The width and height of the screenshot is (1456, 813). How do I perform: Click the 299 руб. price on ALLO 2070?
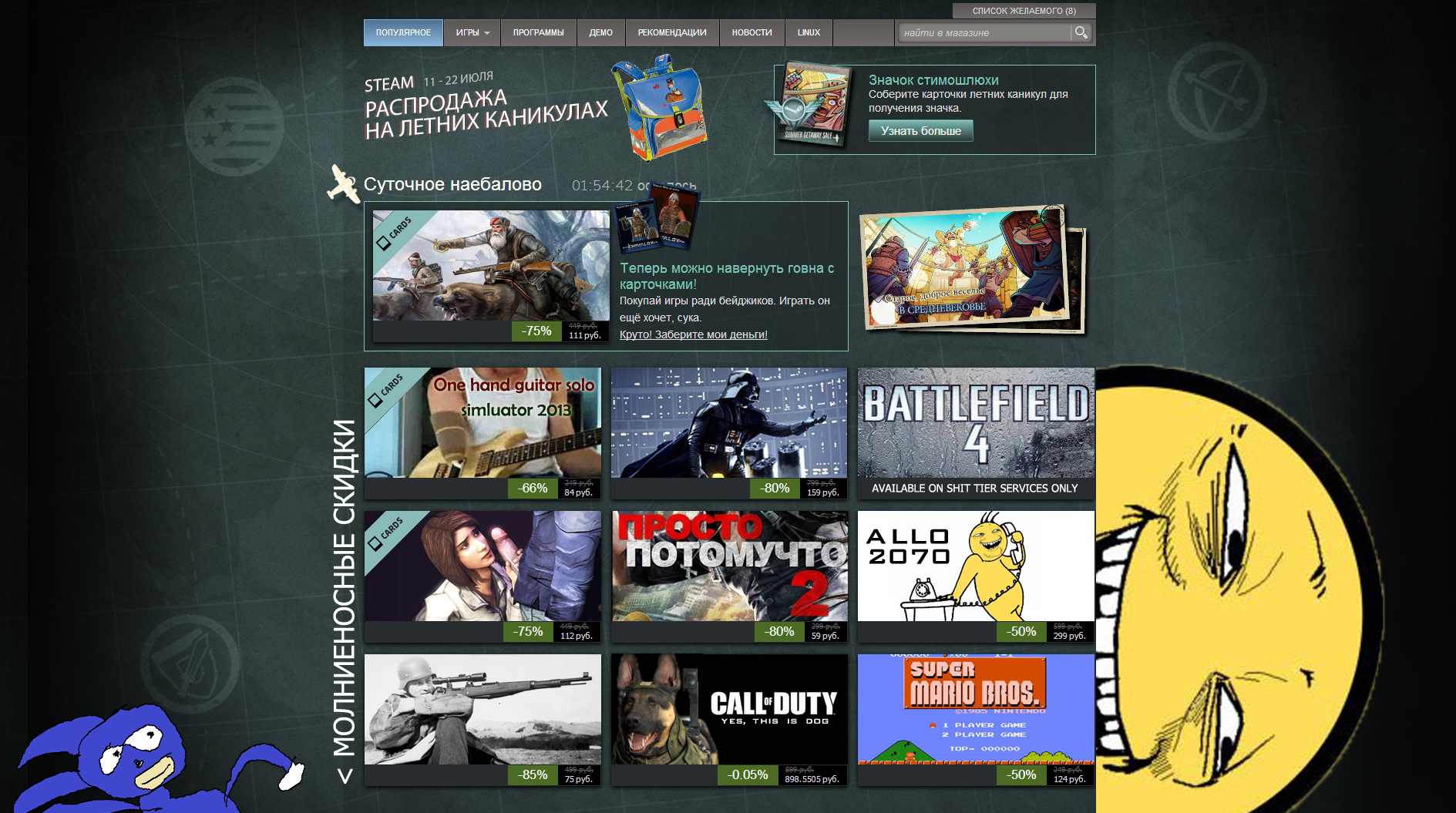pyautogui.click(x=1070, y=636)
